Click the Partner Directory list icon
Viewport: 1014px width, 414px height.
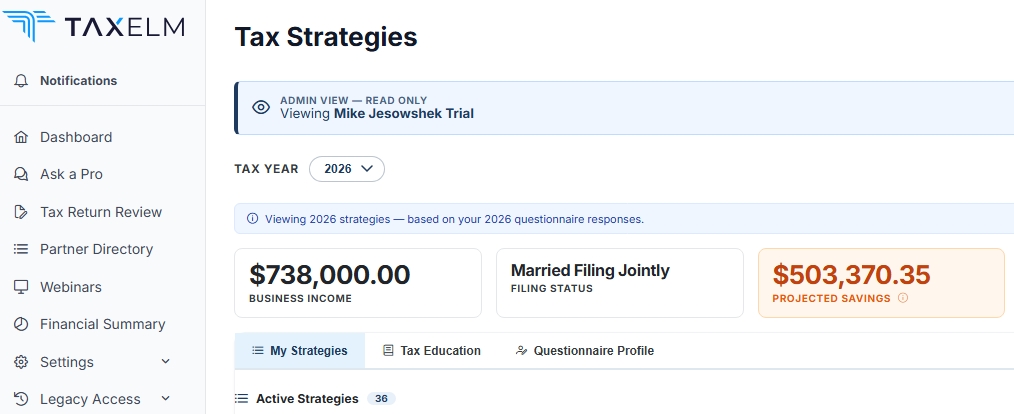coord(21,249)
